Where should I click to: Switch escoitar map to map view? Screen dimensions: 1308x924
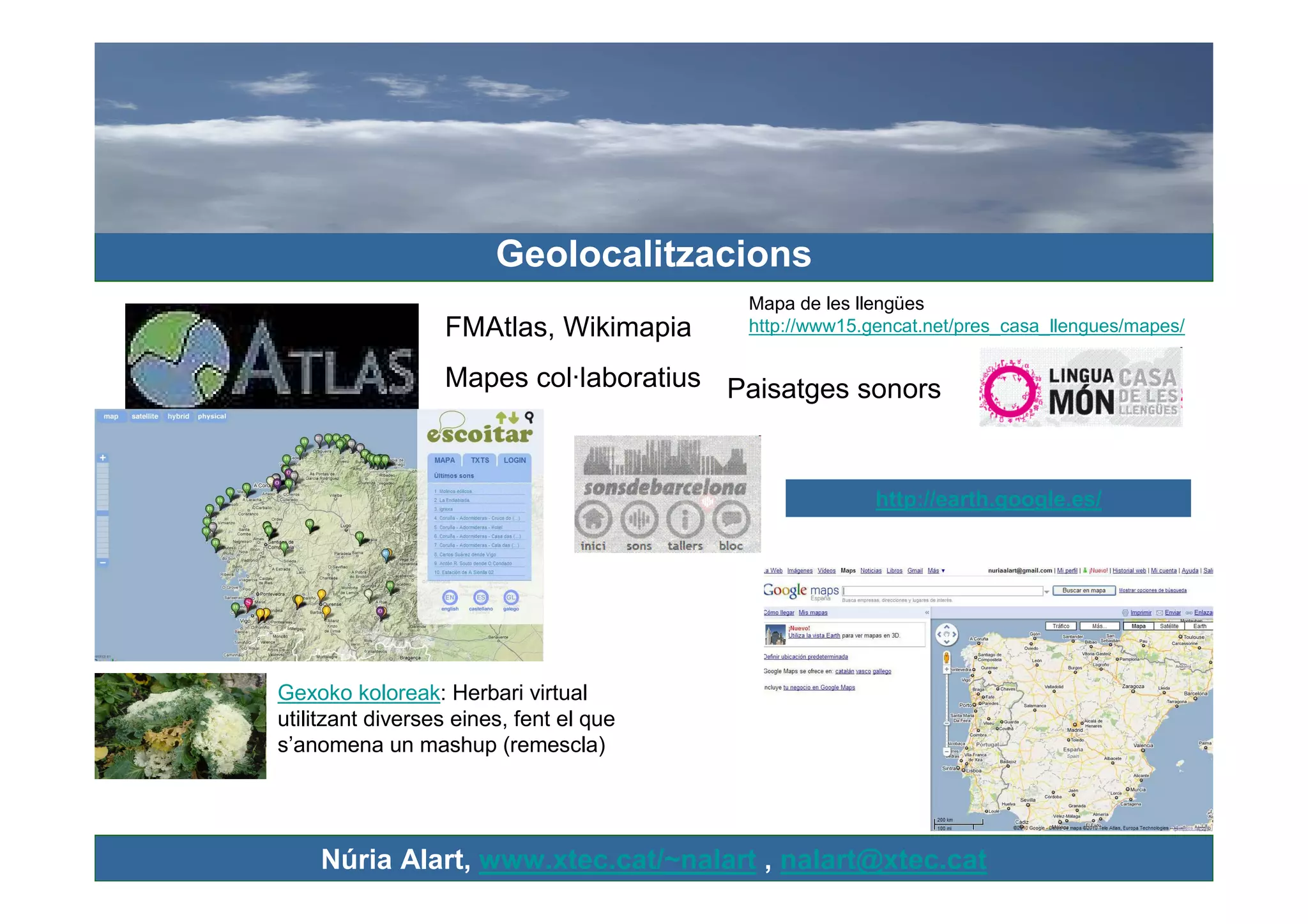coord(111,416)
